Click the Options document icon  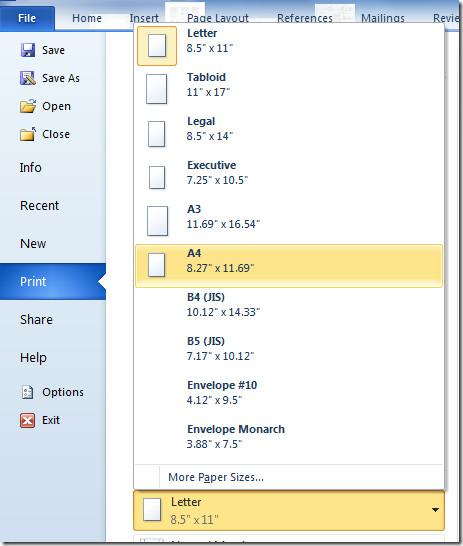click(28, 392)
